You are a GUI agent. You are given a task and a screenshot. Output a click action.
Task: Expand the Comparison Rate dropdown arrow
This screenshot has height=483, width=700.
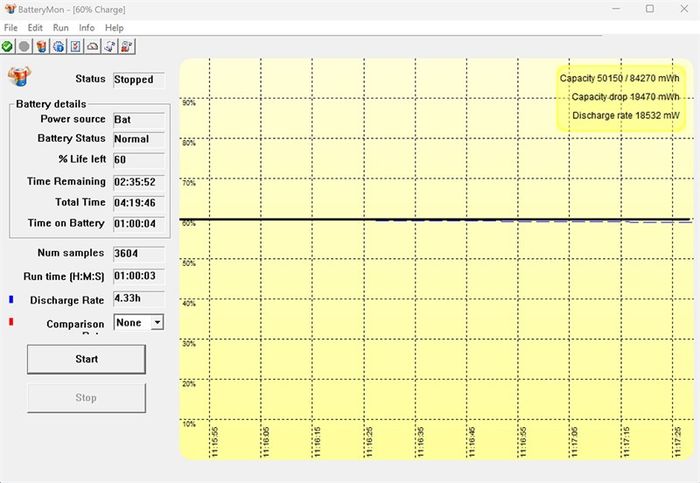coord(157,322)
